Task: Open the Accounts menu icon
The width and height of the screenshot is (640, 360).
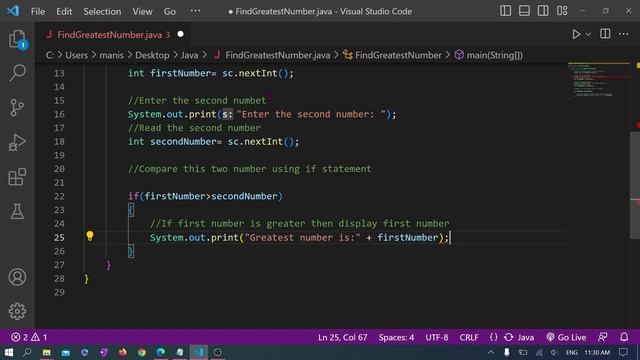Action: point(17,277)
